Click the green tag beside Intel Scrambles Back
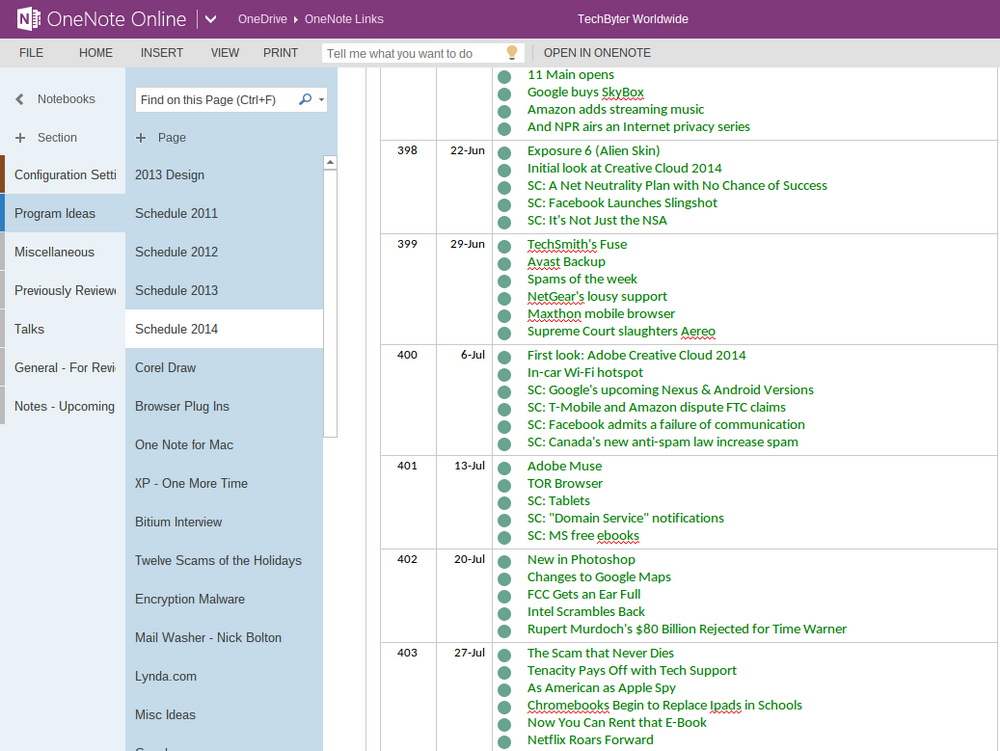 [504, 614]
